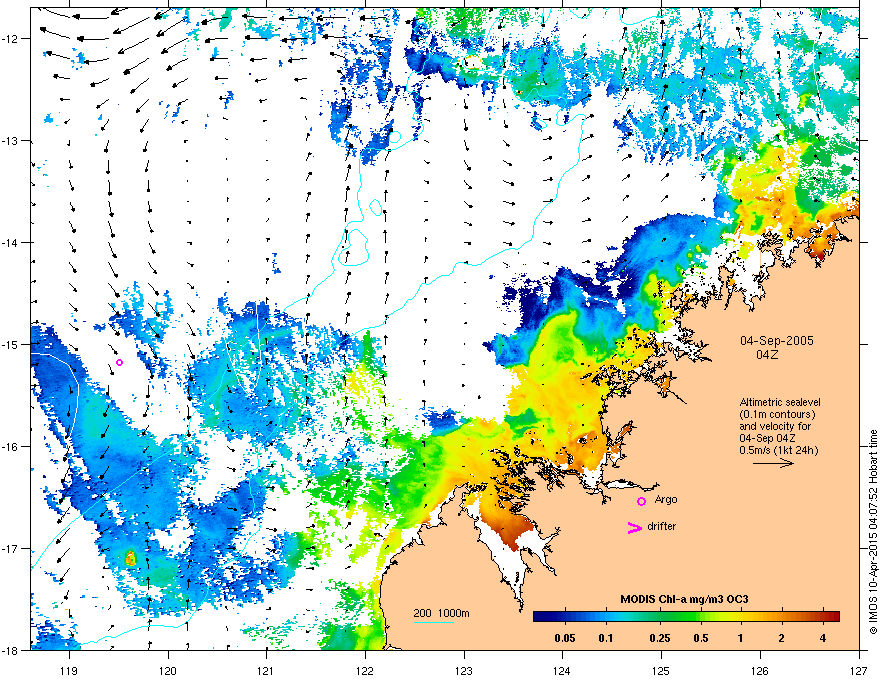Image resolution: width=880 pixels, height=680 pixels.
Task: Click the longitude axis label '127'
Action: (859, 670)
